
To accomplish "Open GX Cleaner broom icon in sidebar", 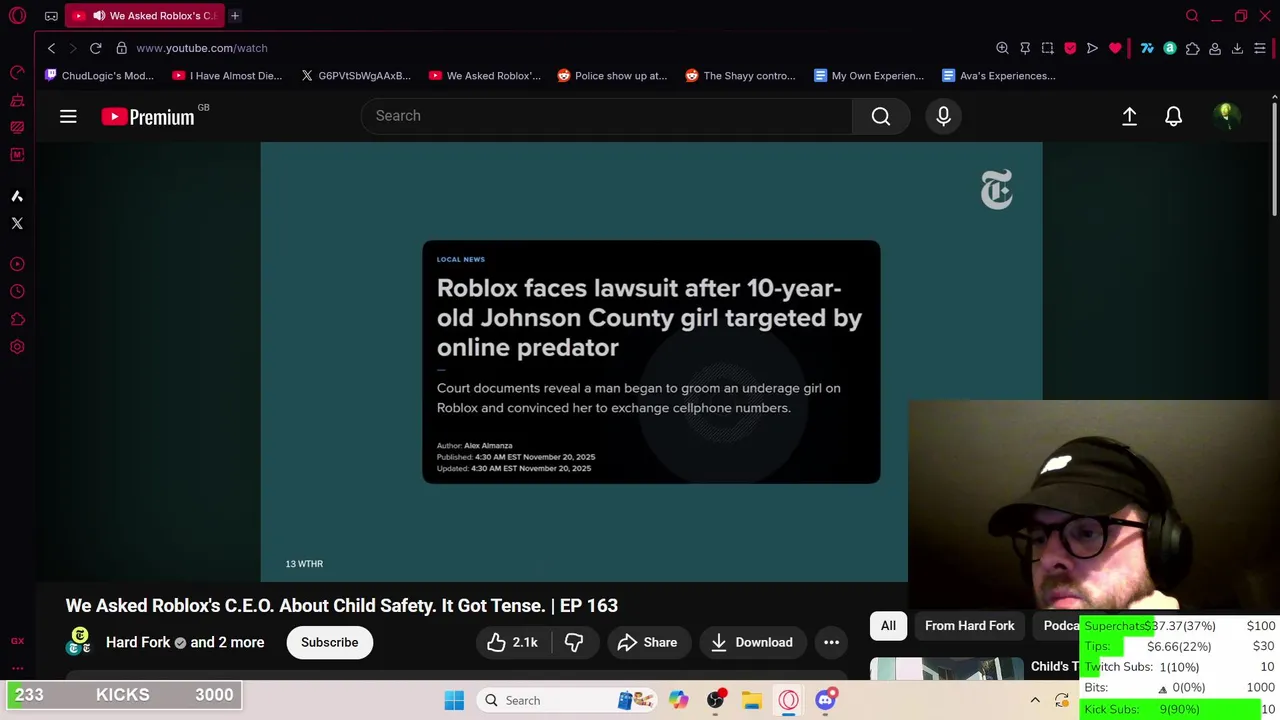I will pos(17,100).
